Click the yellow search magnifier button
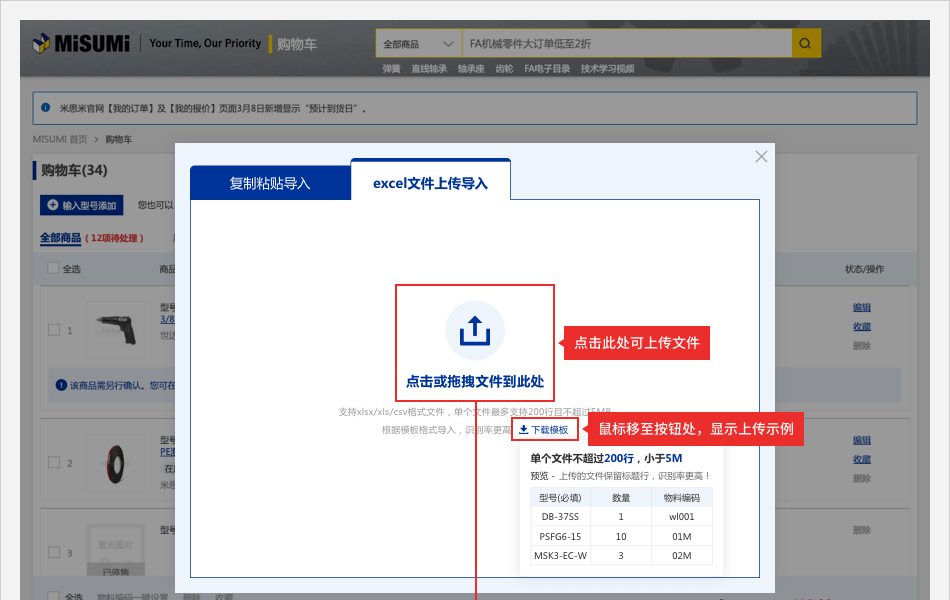 pos(806,44)
